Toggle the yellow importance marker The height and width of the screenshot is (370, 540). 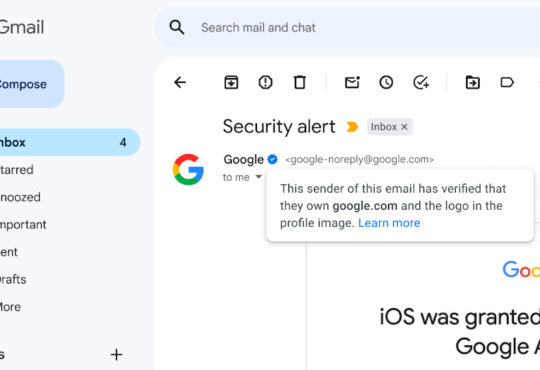click(352, 127)
